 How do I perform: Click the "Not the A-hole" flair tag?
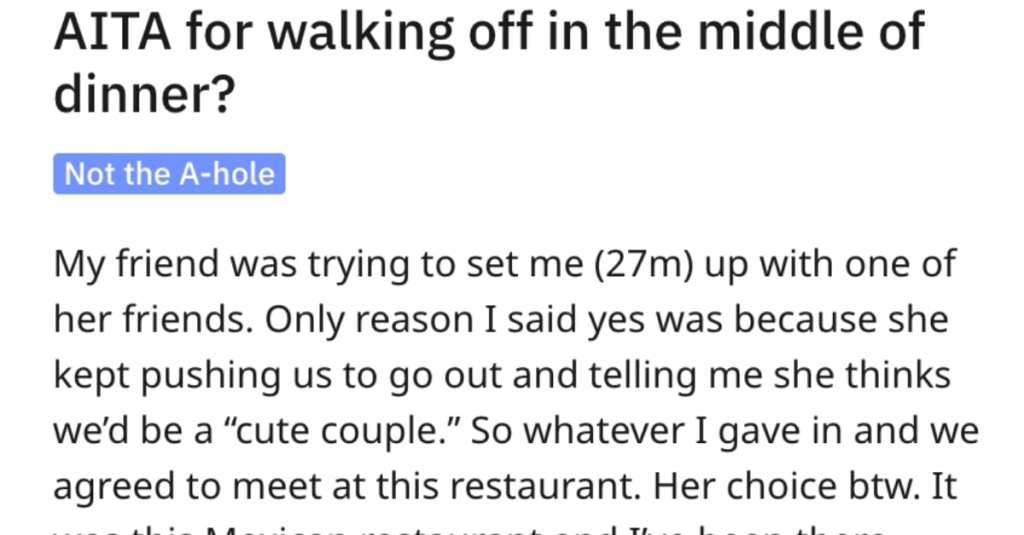point(169,174)
